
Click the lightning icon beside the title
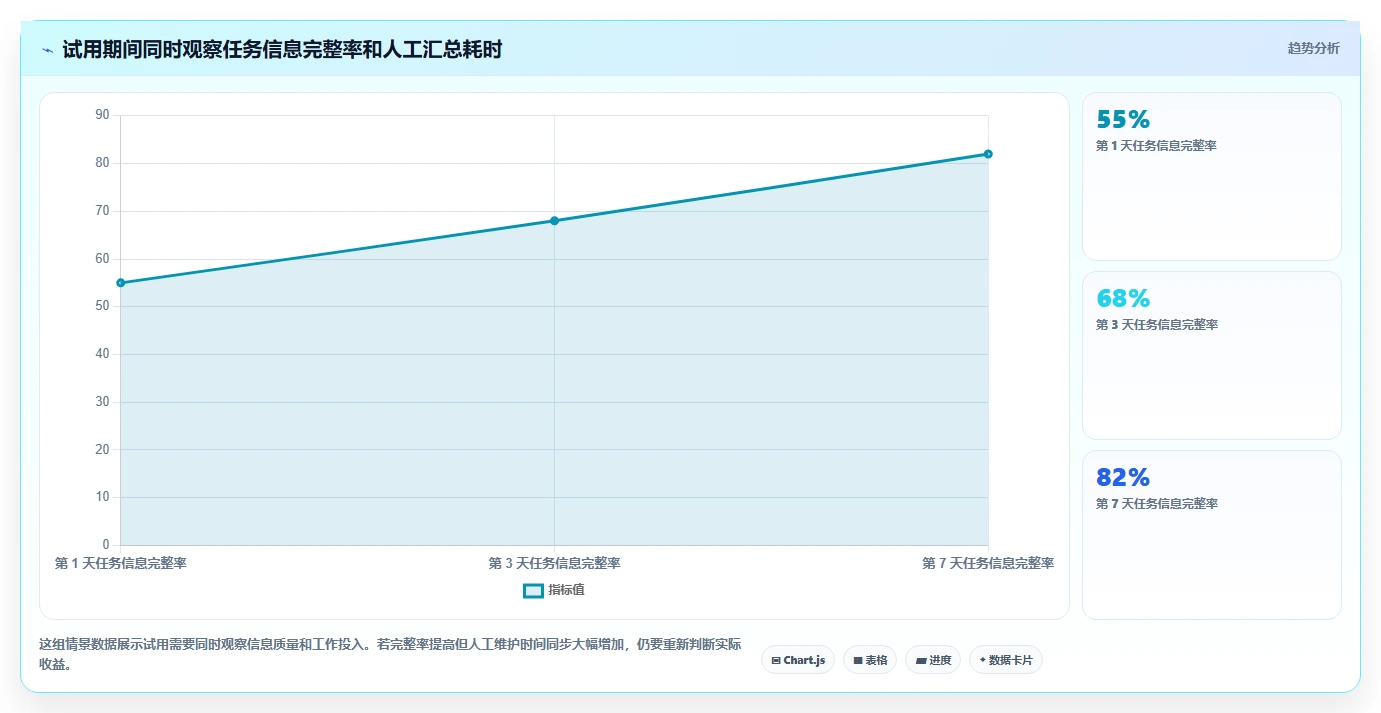(48, 50)
